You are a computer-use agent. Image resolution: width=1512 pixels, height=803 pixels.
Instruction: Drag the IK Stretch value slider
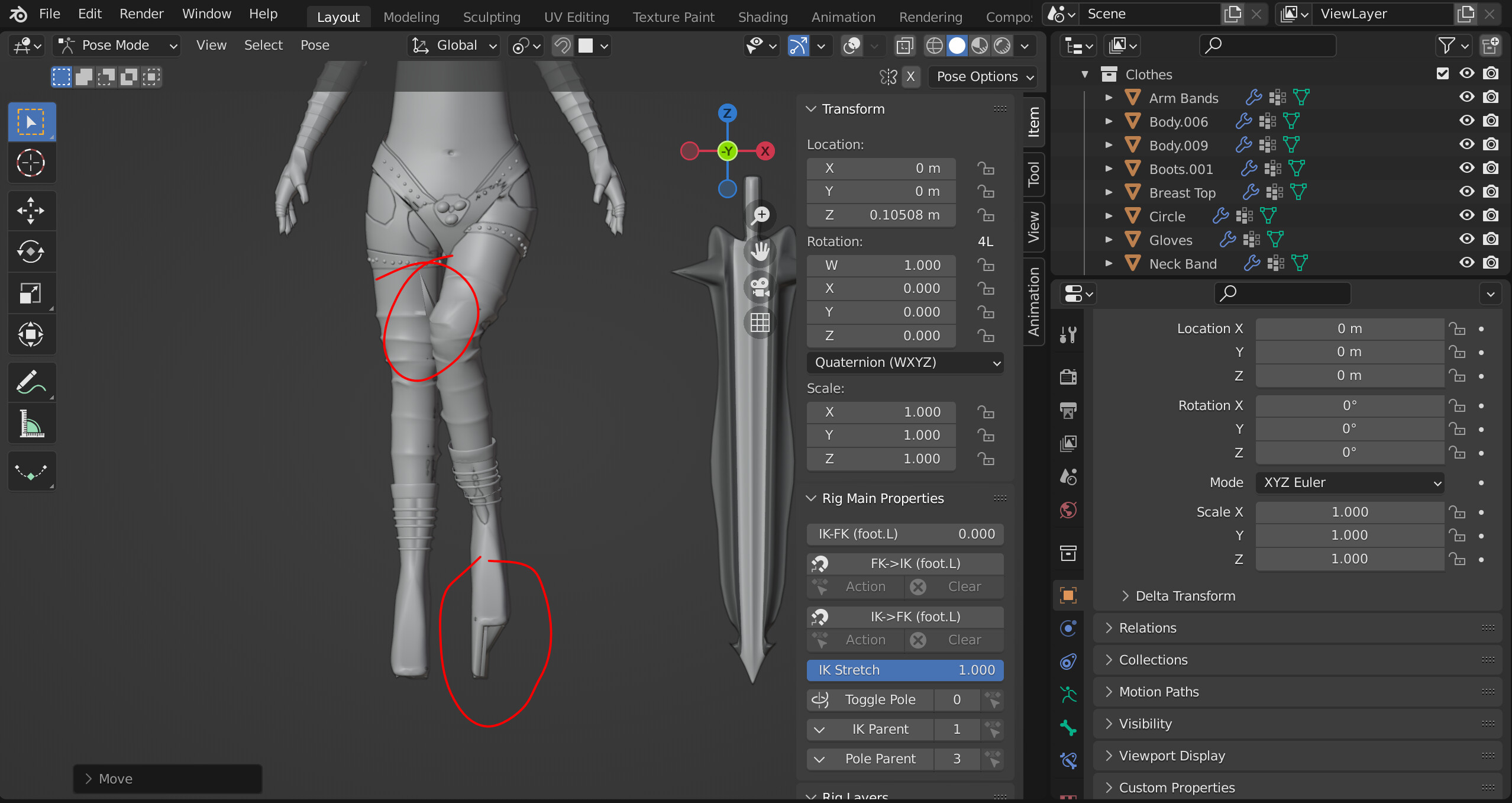905,670
